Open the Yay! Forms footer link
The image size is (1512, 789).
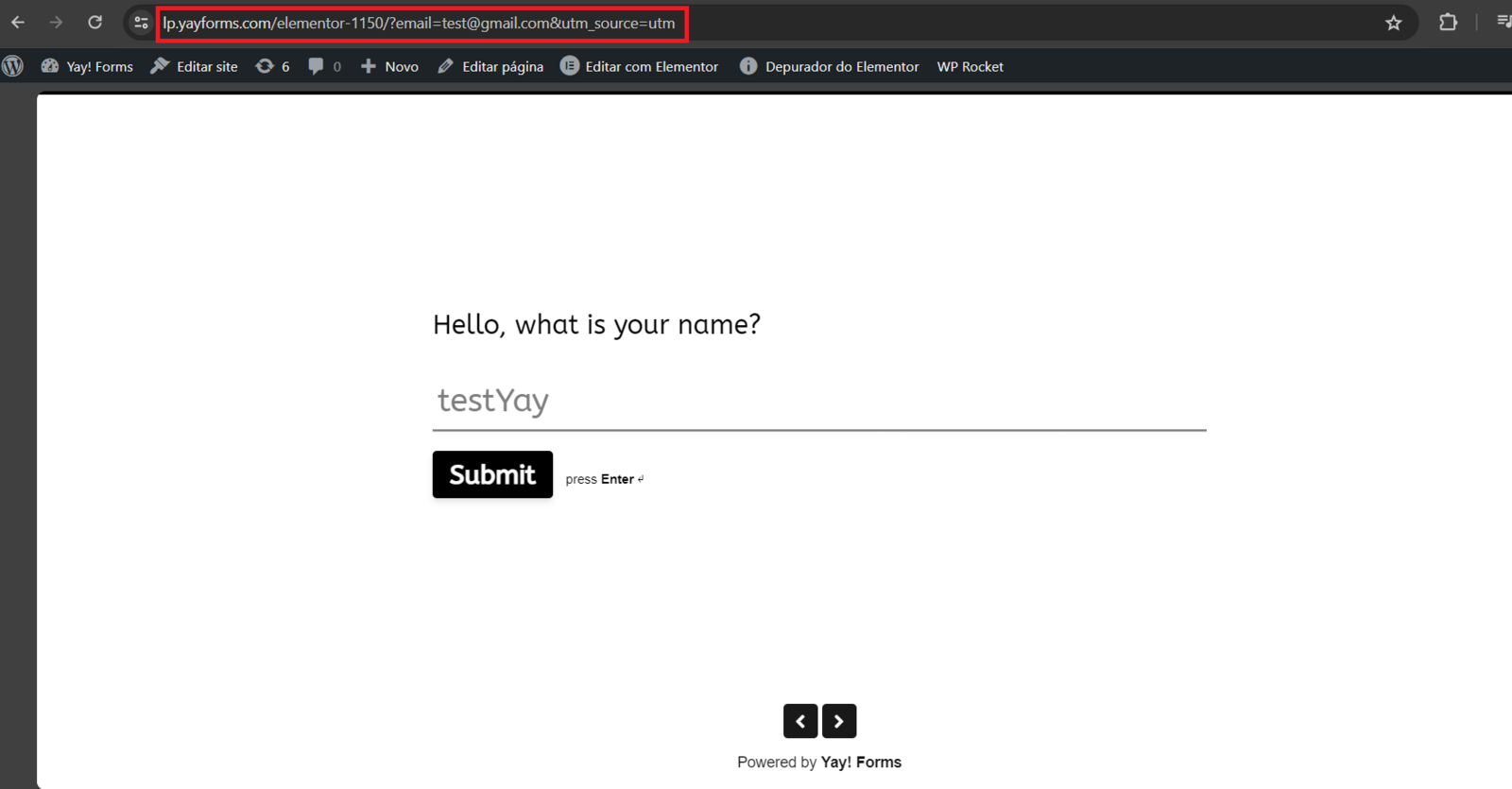pos(860,763)
